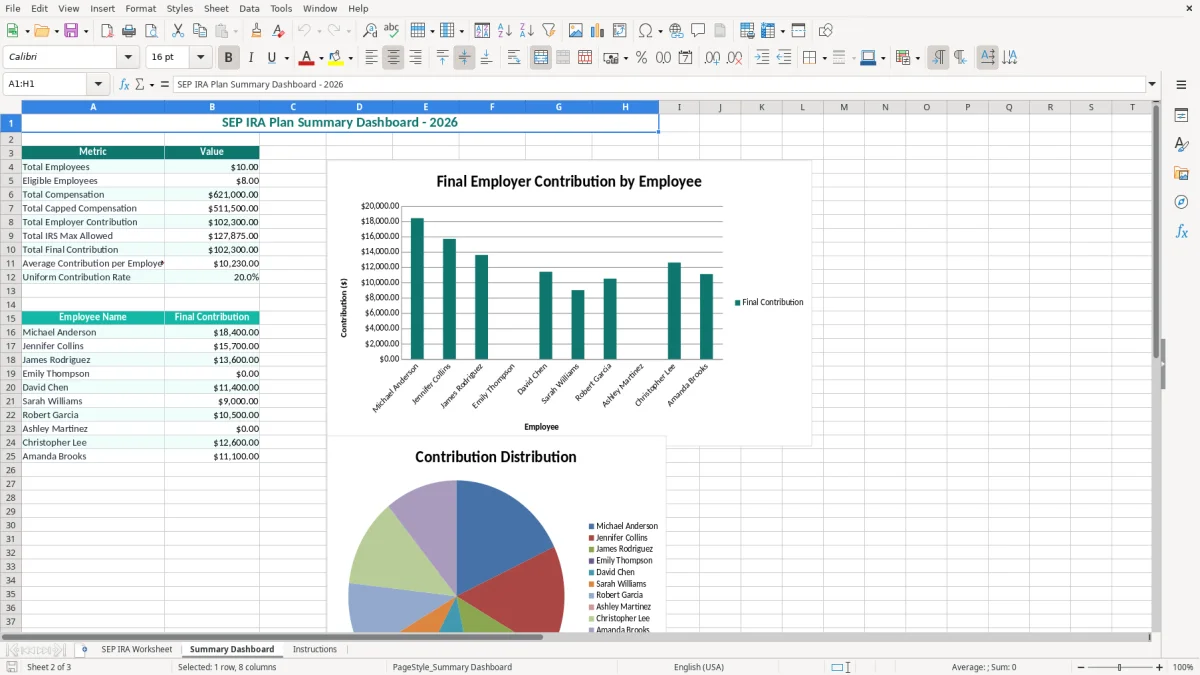
Task: Sort descending Z to A
Action: point(527,31)
